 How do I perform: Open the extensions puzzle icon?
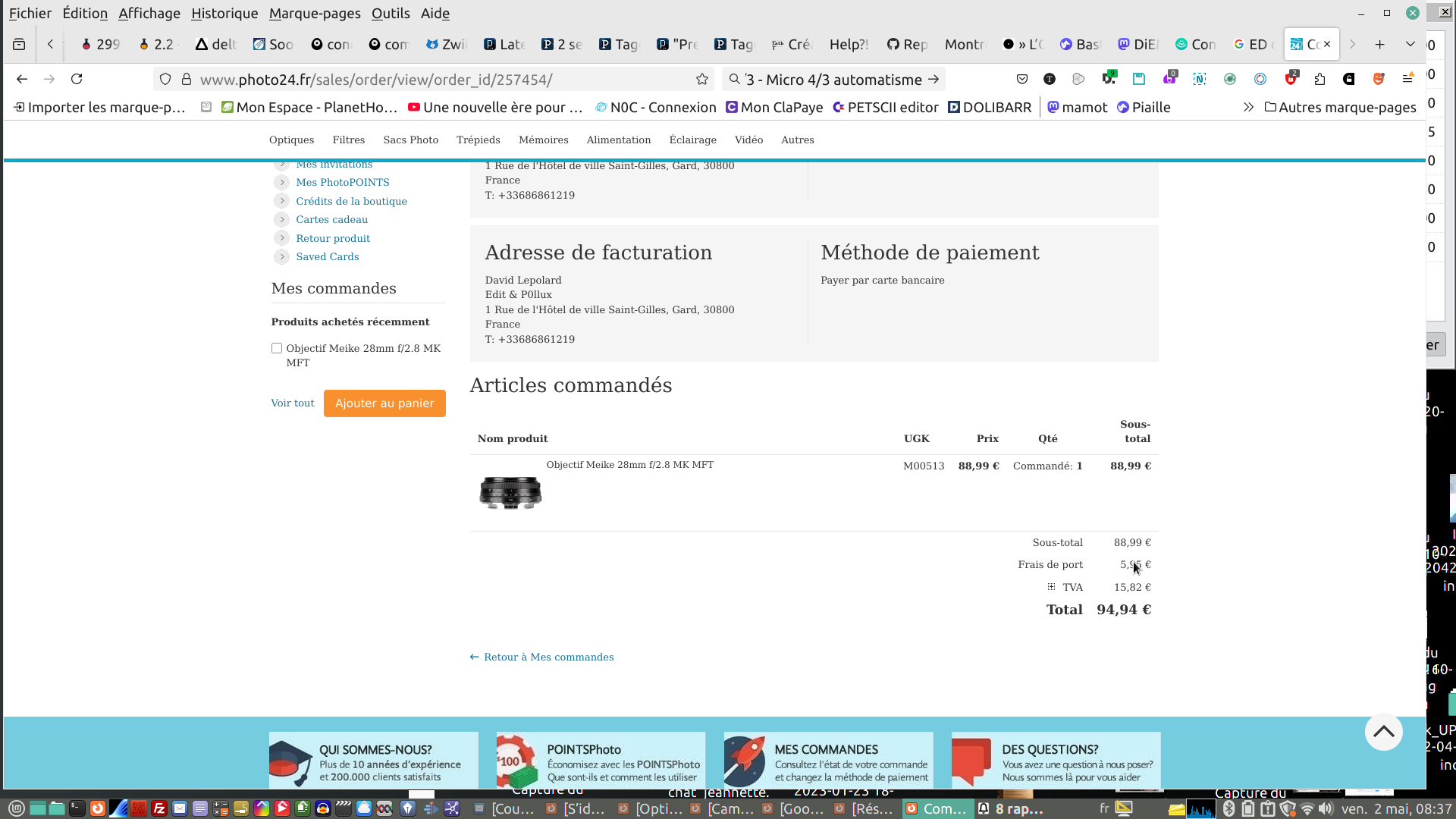click(x=1319, y=79)
